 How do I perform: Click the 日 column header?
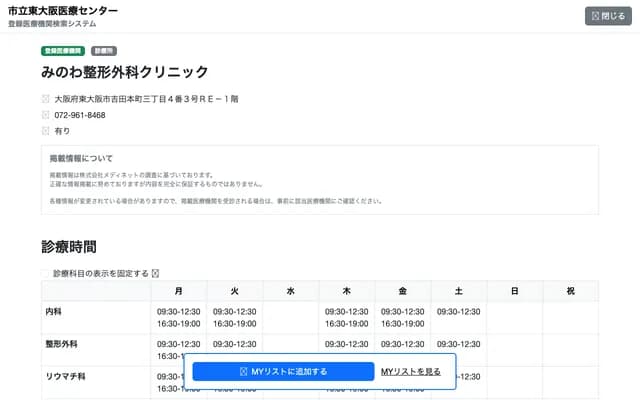coord(515,291)
